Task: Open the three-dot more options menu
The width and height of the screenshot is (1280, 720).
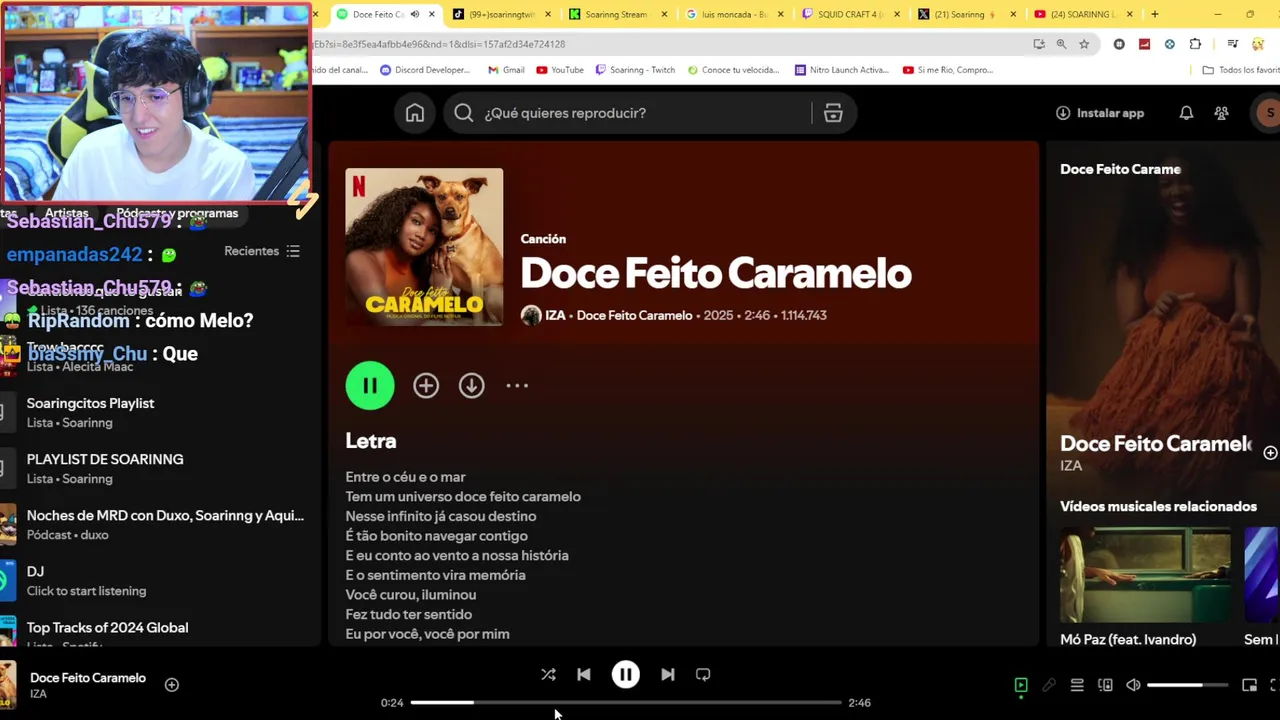Action: point(517,385)
